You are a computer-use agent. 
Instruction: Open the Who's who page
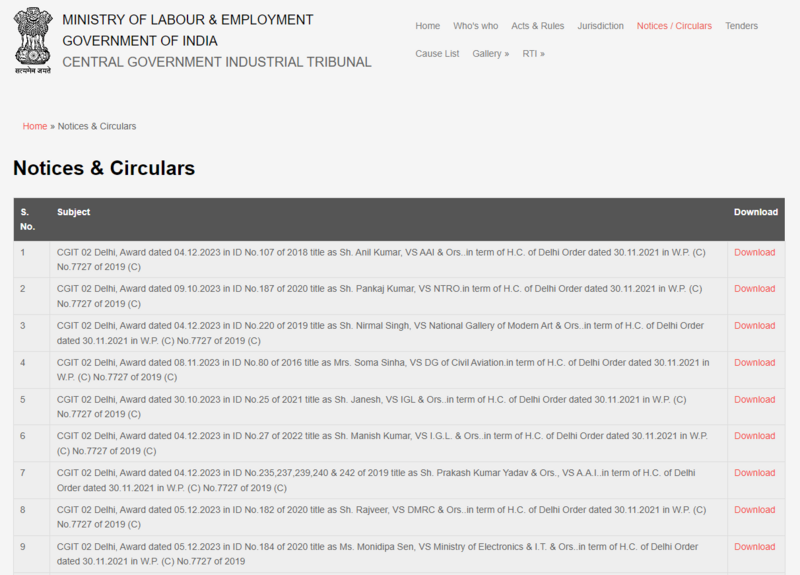pyautogui.click(x=475, y=26)
